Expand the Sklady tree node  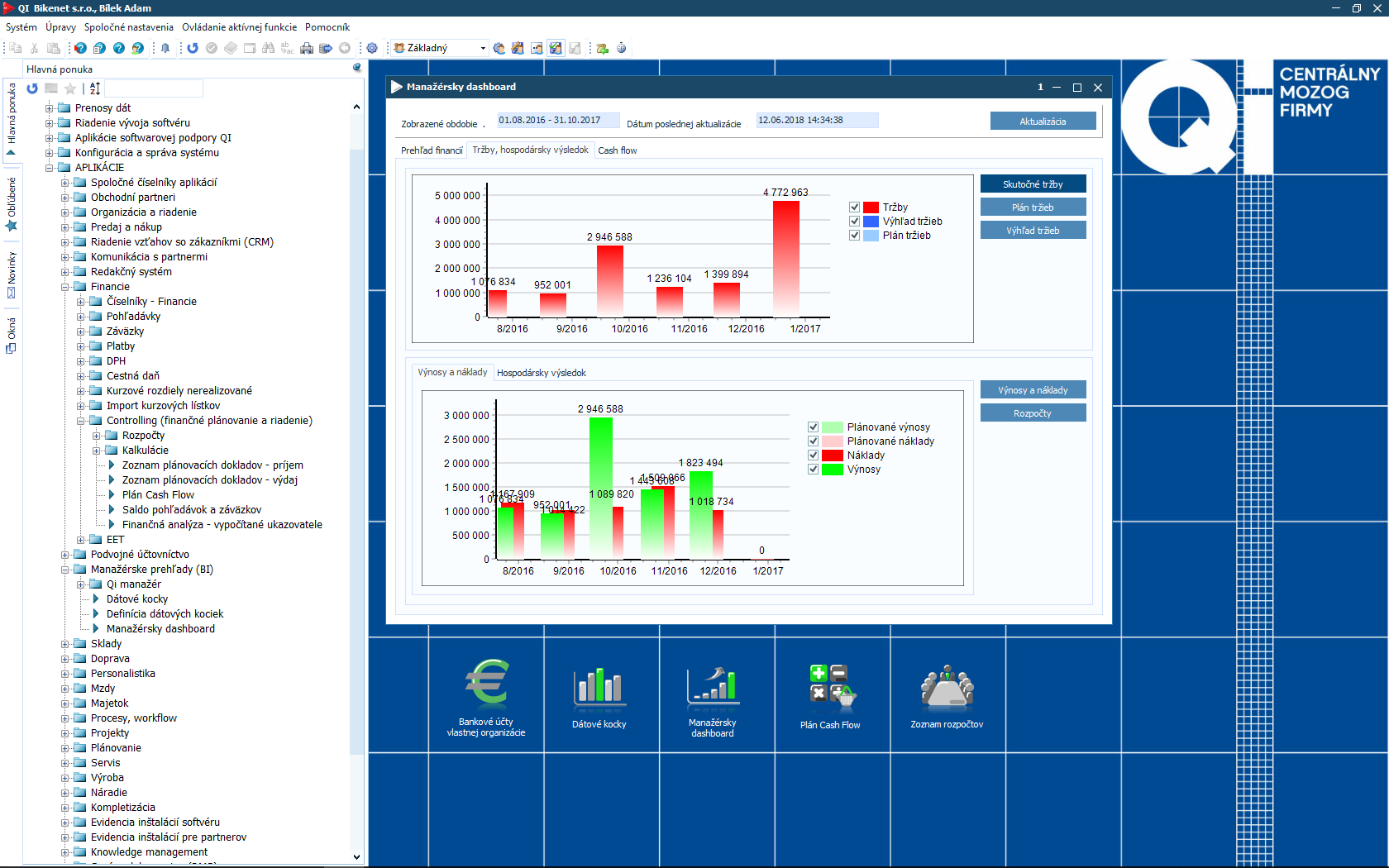[65, 644]
